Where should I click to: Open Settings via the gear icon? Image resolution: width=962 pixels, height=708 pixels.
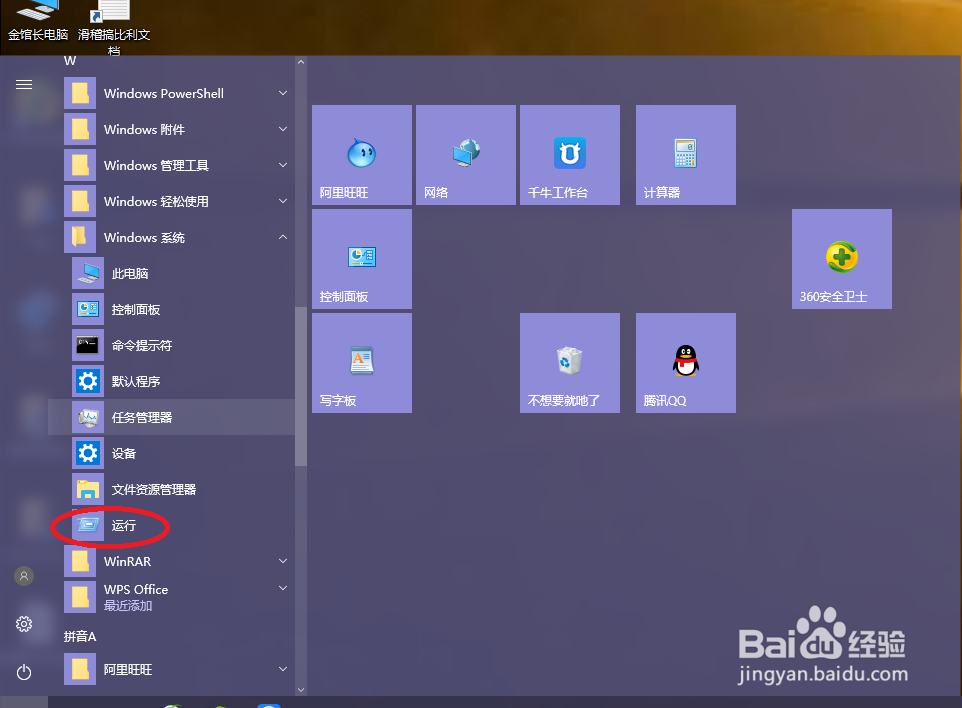click(23, 623)
